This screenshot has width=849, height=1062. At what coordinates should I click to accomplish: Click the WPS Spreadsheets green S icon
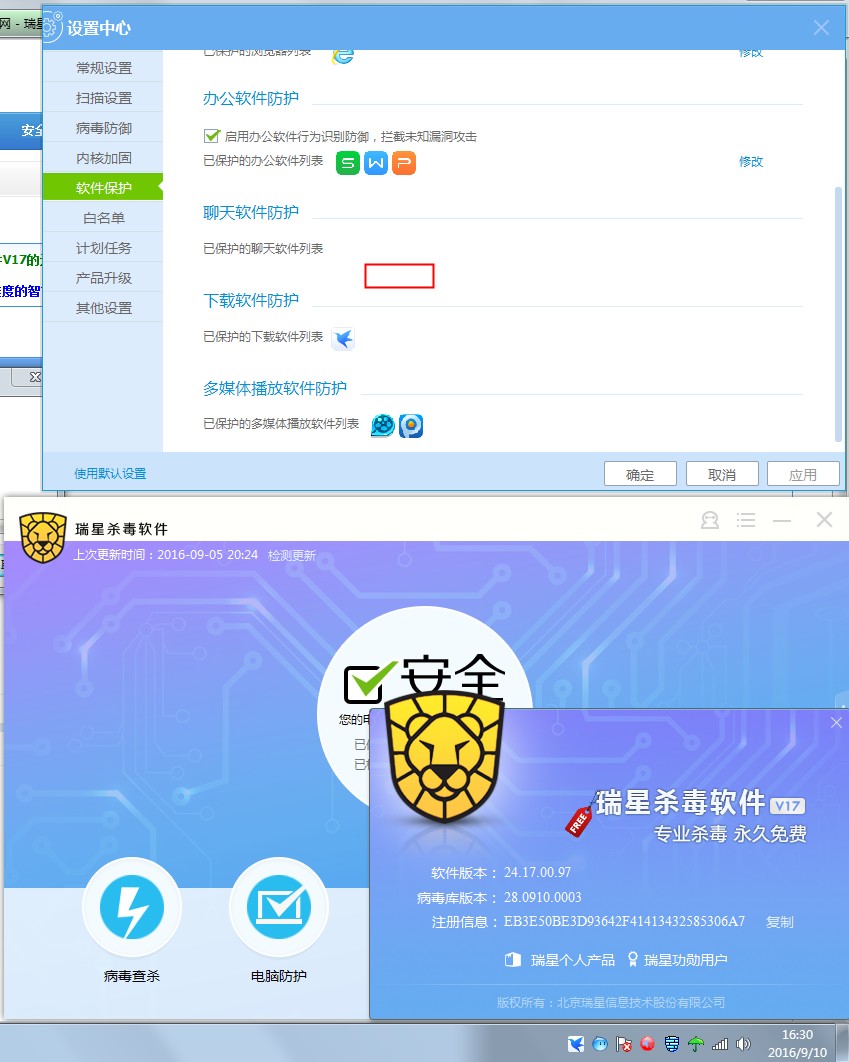pyautogui.click(x=347, y=163)
